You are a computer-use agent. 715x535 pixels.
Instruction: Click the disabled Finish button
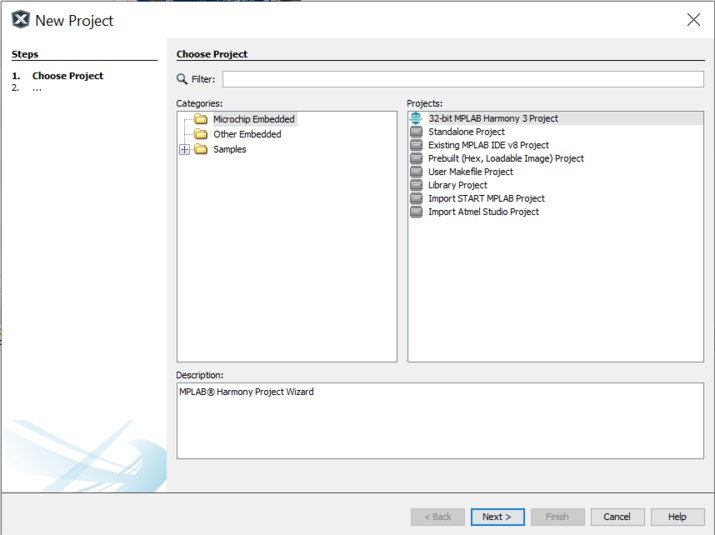coord(558,517)
